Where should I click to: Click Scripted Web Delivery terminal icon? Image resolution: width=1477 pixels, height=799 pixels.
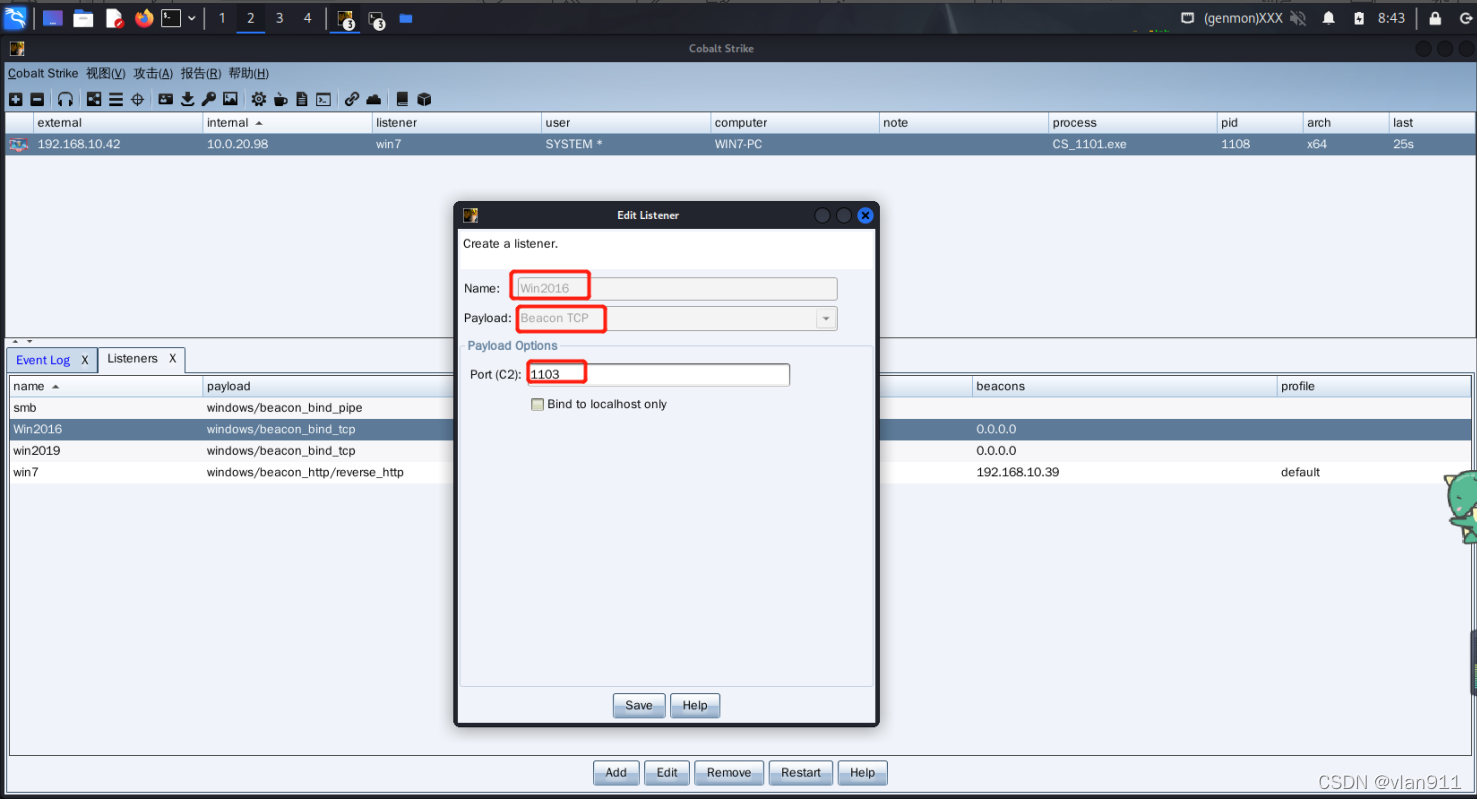tap(323, 99)
